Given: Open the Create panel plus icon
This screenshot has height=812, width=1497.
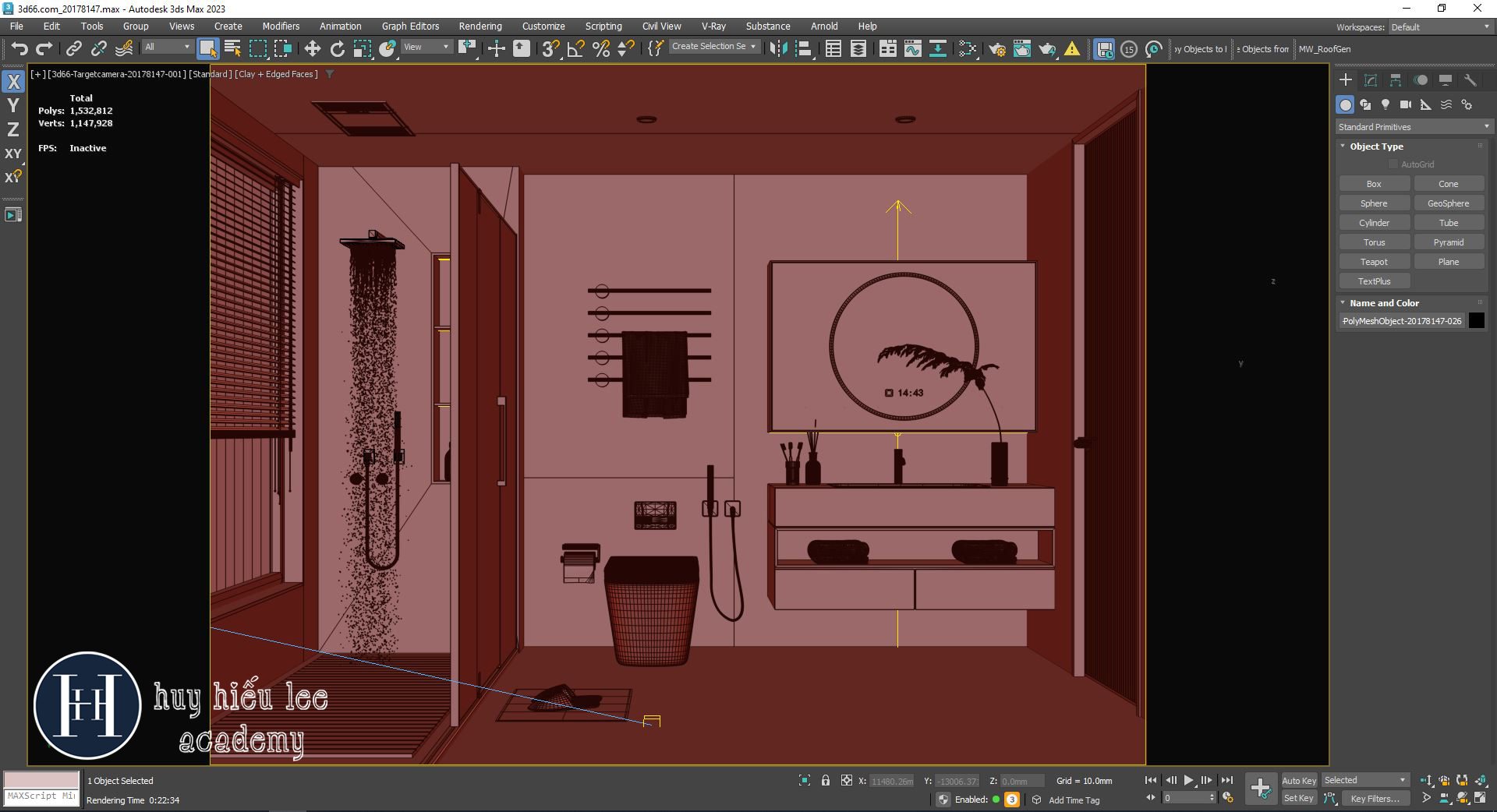Looking at the screenshot, I should pyautogui.click(x=1346, y=79).
